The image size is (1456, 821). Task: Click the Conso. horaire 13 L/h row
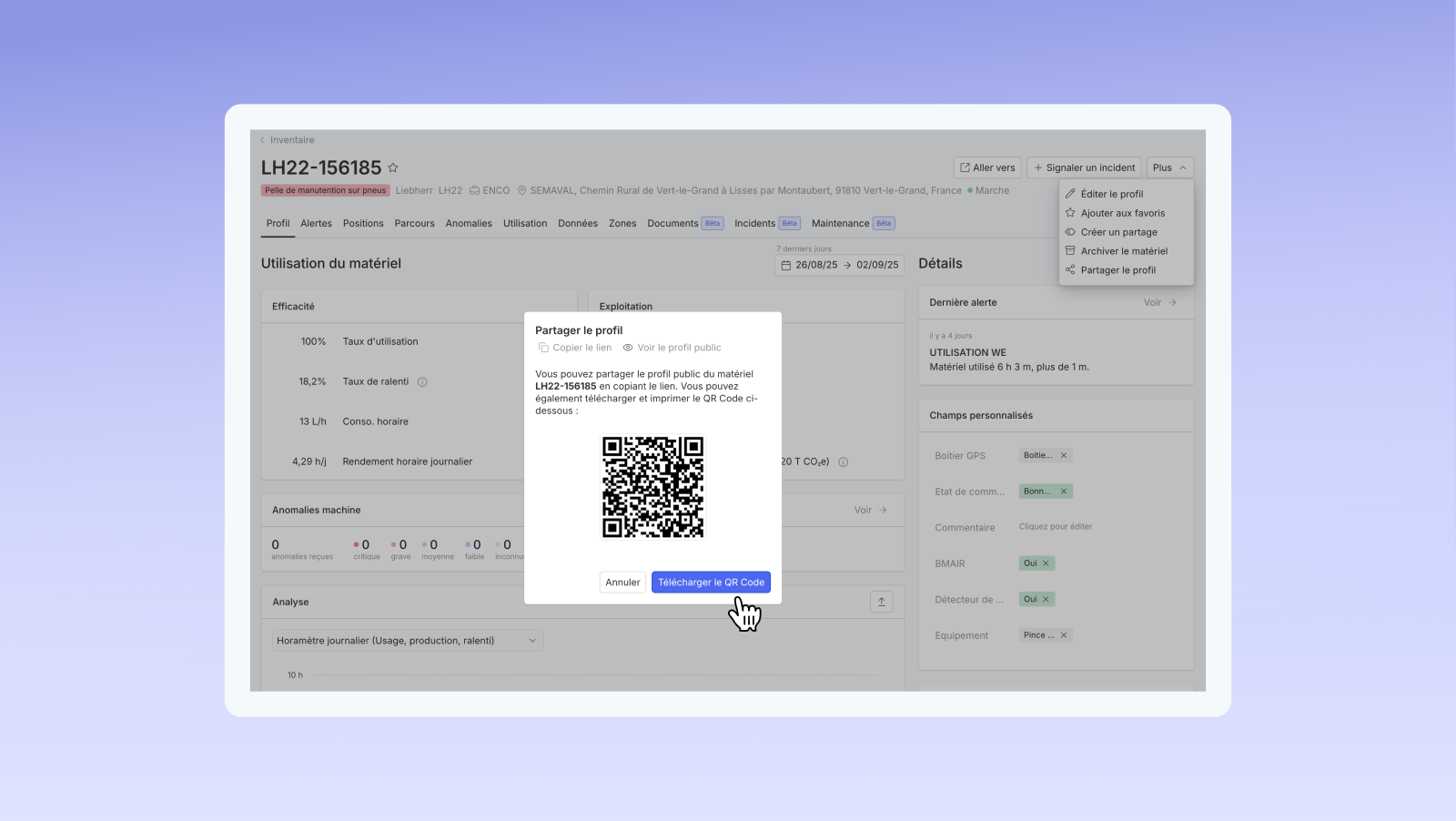353,422
